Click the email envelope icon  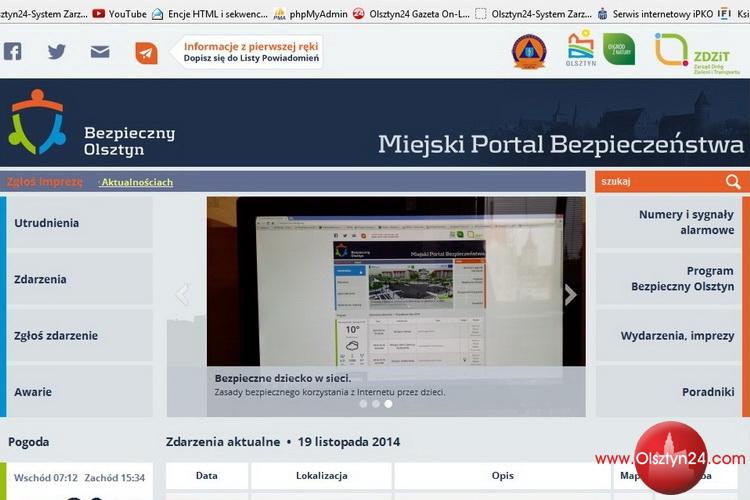(x=100, y=51)
